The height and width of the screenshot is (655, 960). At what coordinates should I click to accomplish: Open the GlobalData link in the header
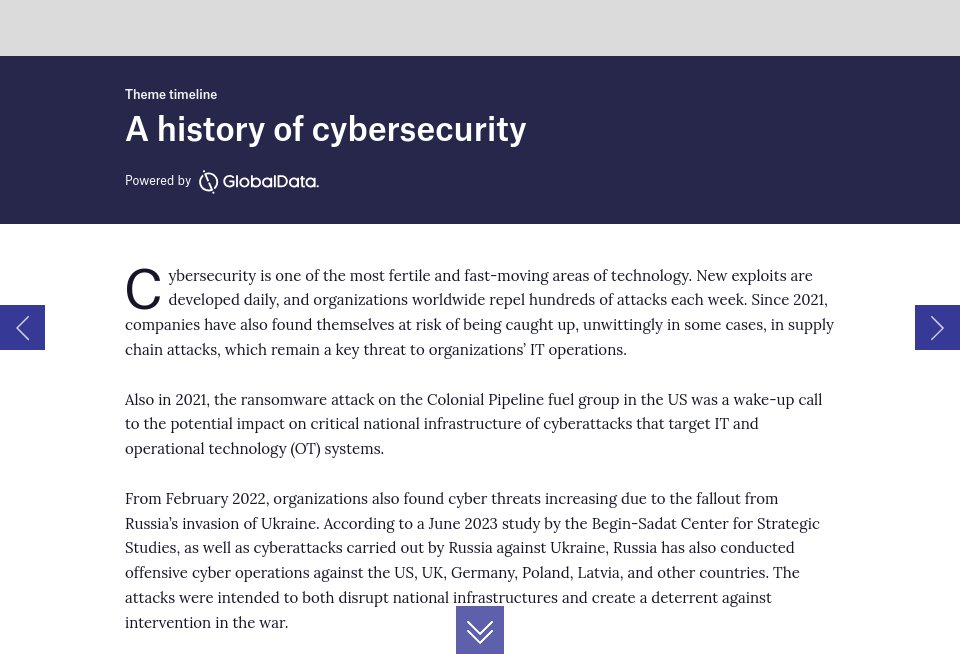coord(258,181)
